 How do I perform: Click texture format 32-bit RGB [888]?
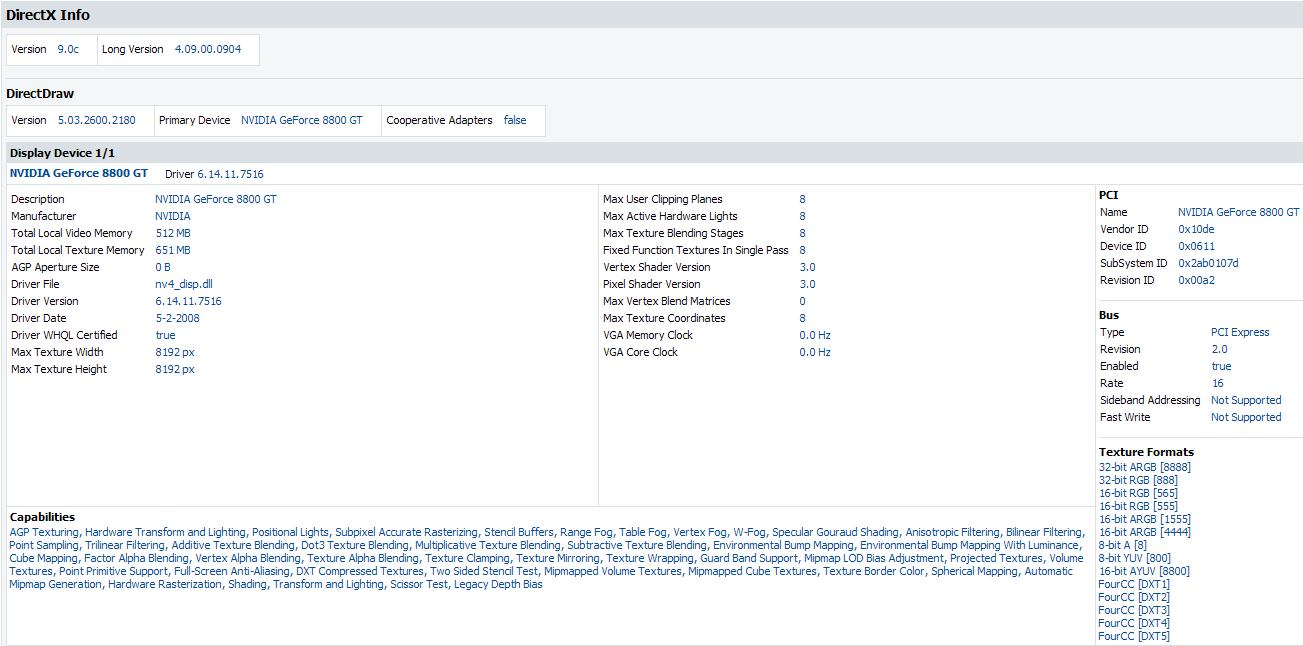(x=1138, y=480)
